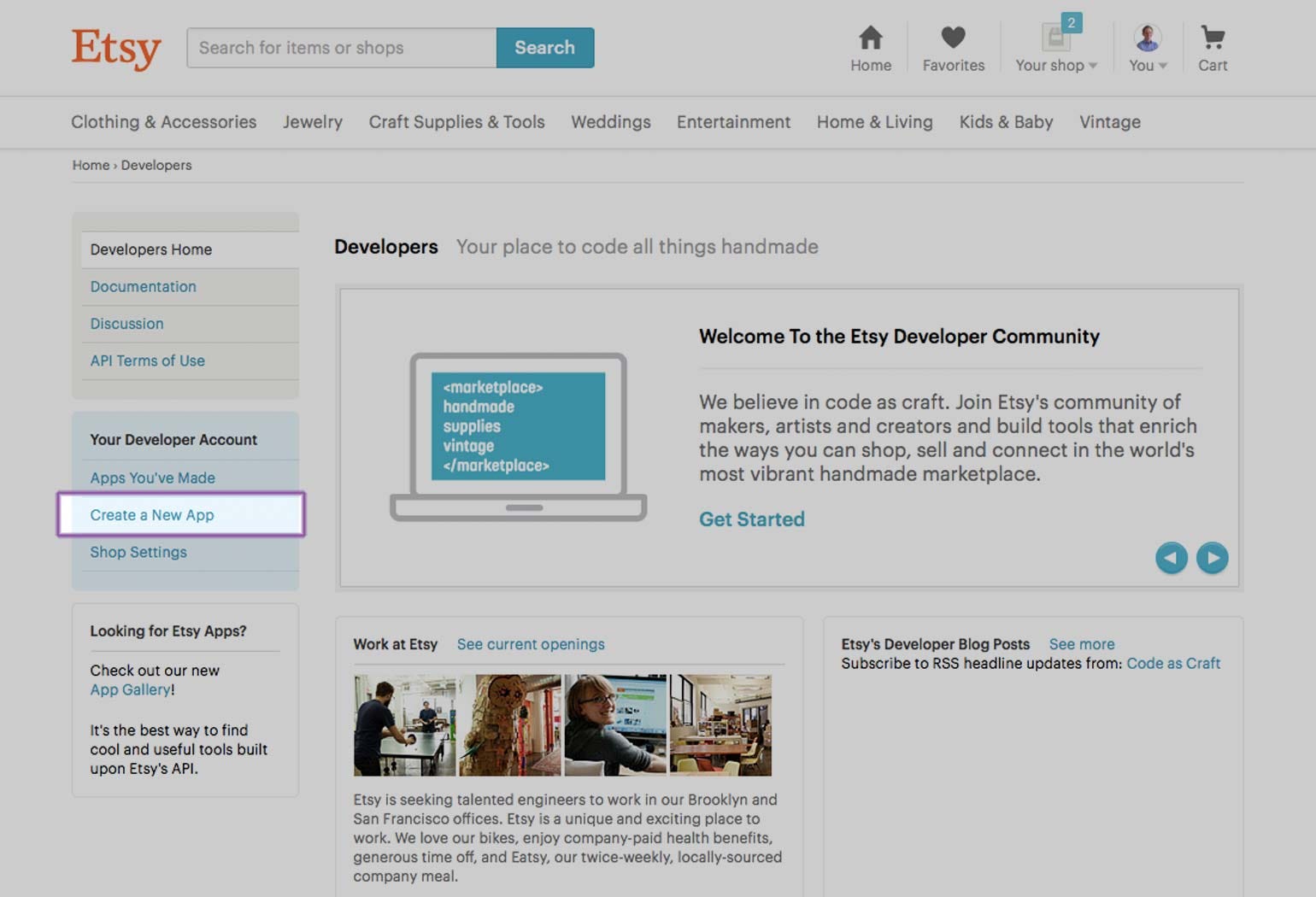
Task: Open Home & Living category
Action: 874,122
